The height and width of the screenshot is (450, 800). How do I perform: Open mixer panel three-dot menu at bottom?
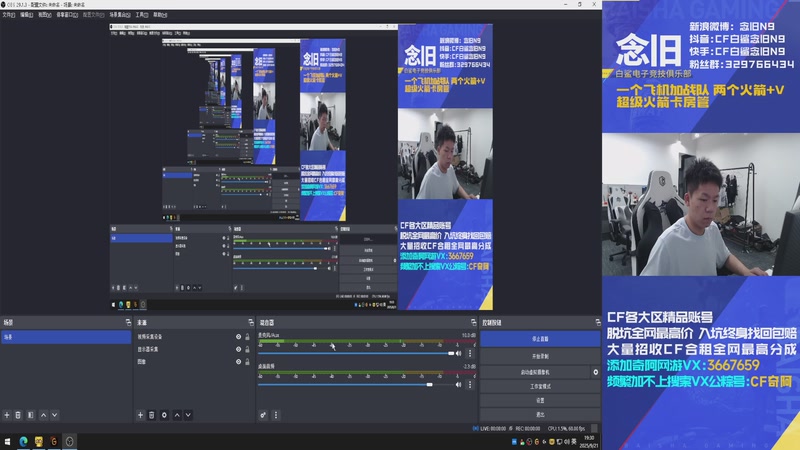pos(276,415)
